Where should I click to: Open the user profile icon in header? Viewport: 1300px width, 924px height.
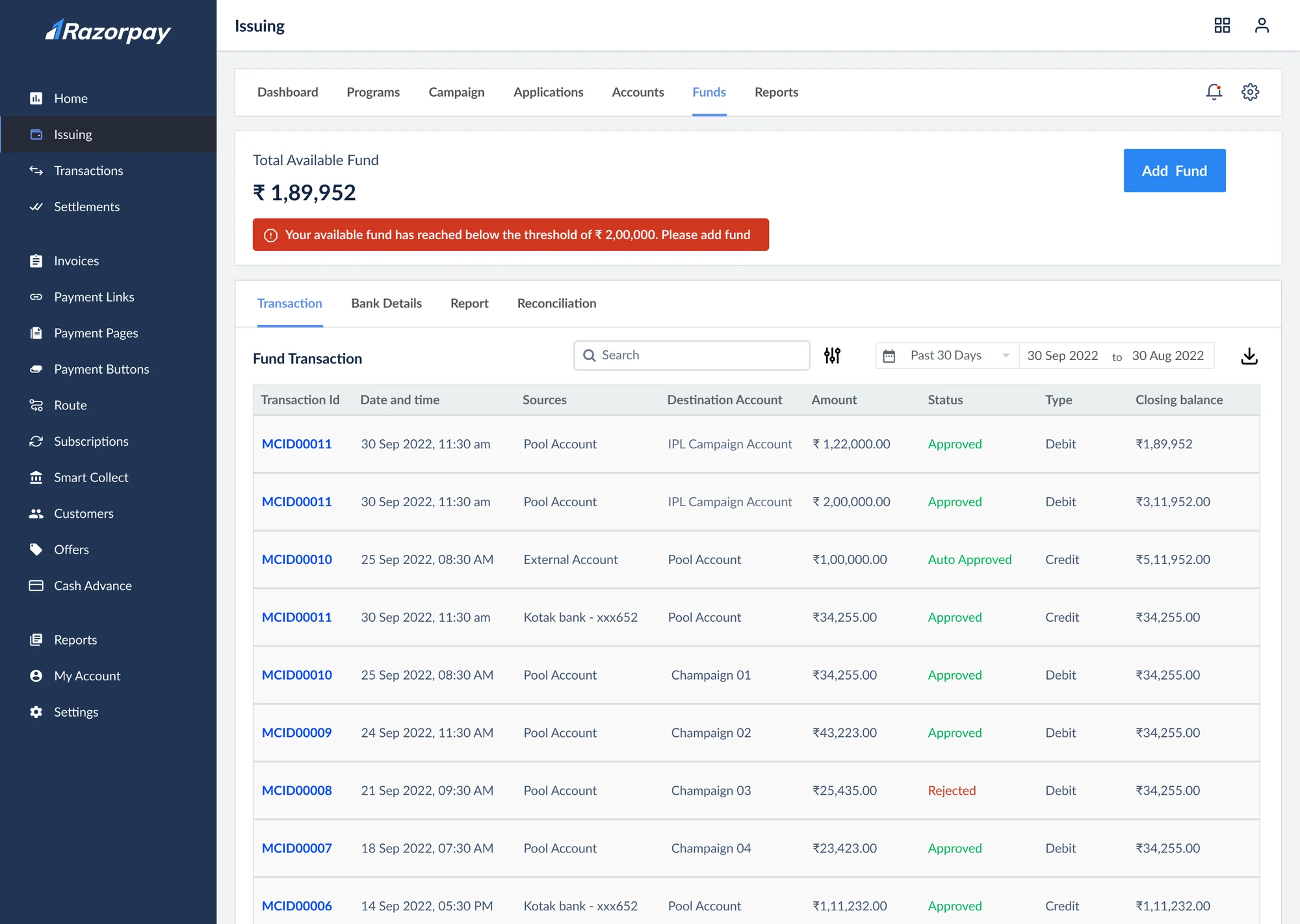1262,25
